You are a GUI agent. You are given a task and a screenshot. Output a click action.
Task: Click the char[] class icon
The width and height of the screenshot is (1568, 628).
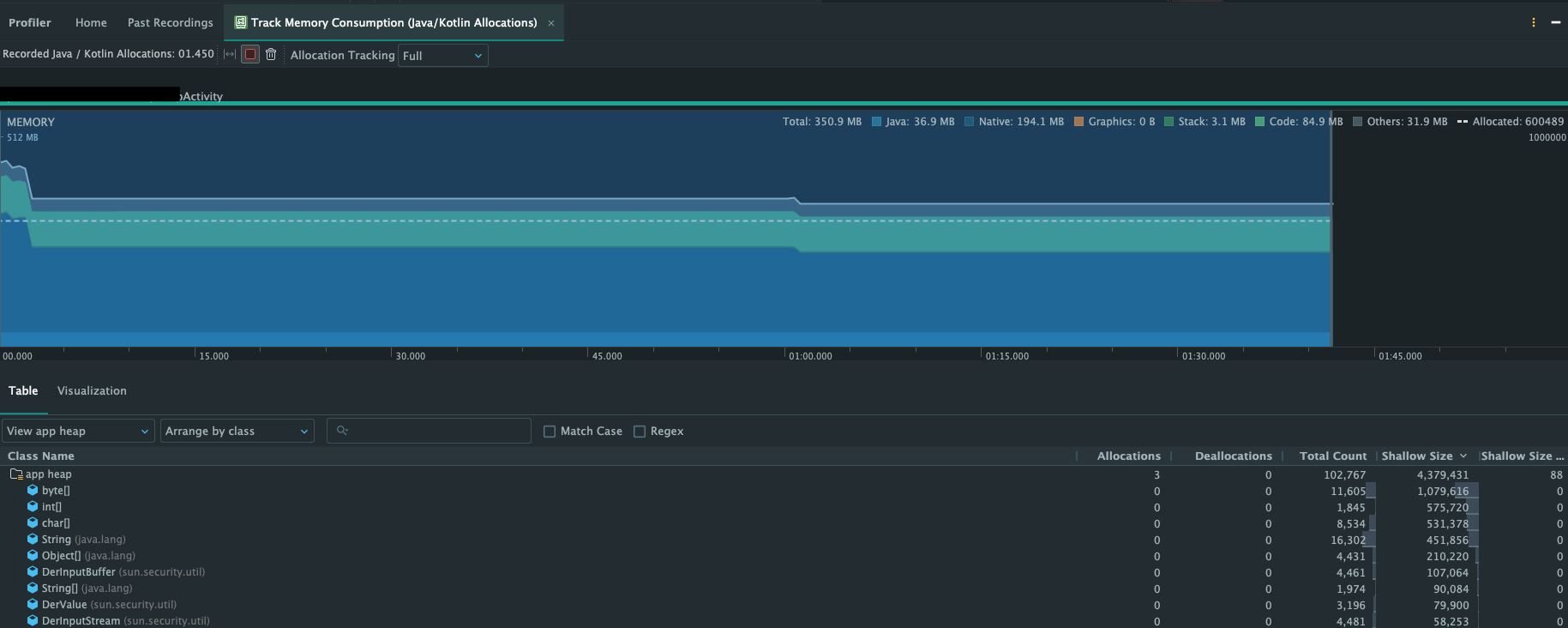point(33,522)
